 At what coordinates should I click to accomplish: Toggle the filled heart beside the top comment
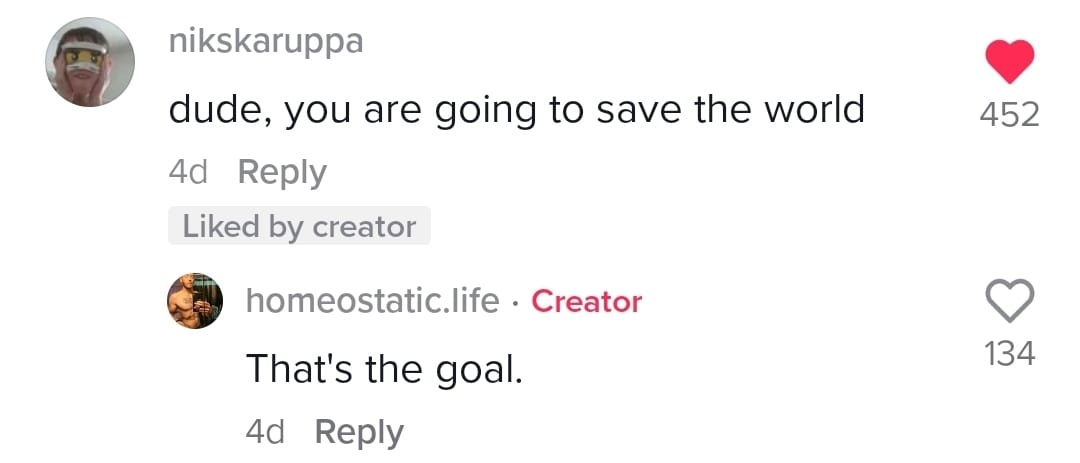pos(1008,62)
